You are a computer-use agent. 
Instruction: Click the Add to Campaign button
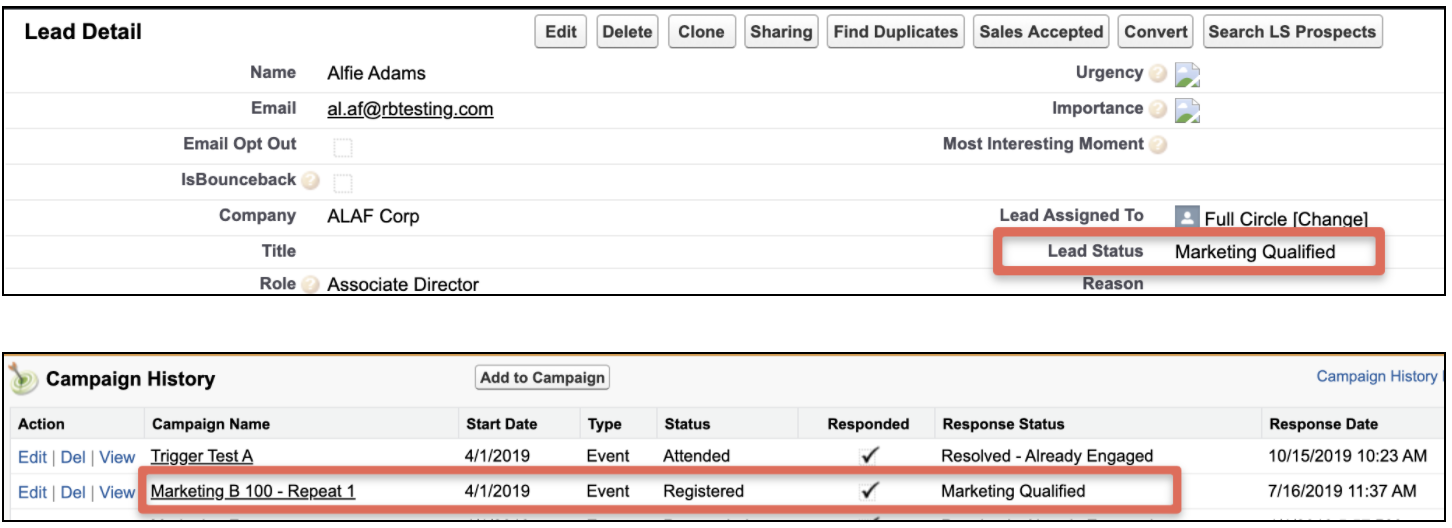[x=542, y=378]
